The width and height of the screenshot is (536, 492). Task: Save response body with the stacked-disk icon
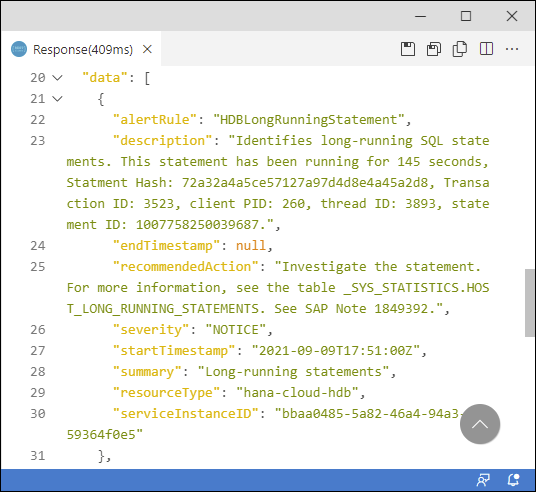point(434,49)
